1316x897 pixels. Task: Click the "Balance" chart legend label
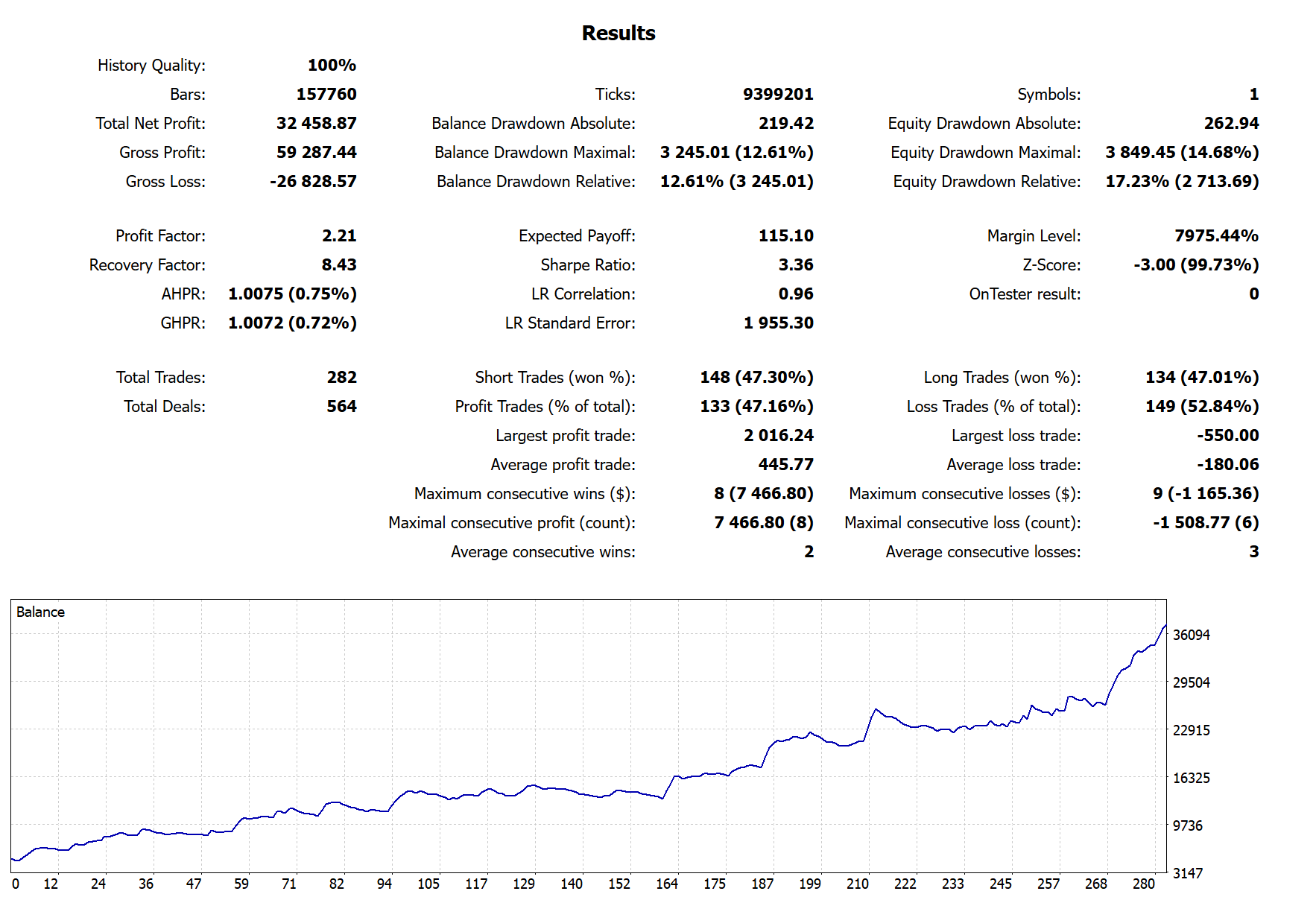click(40, 612)
